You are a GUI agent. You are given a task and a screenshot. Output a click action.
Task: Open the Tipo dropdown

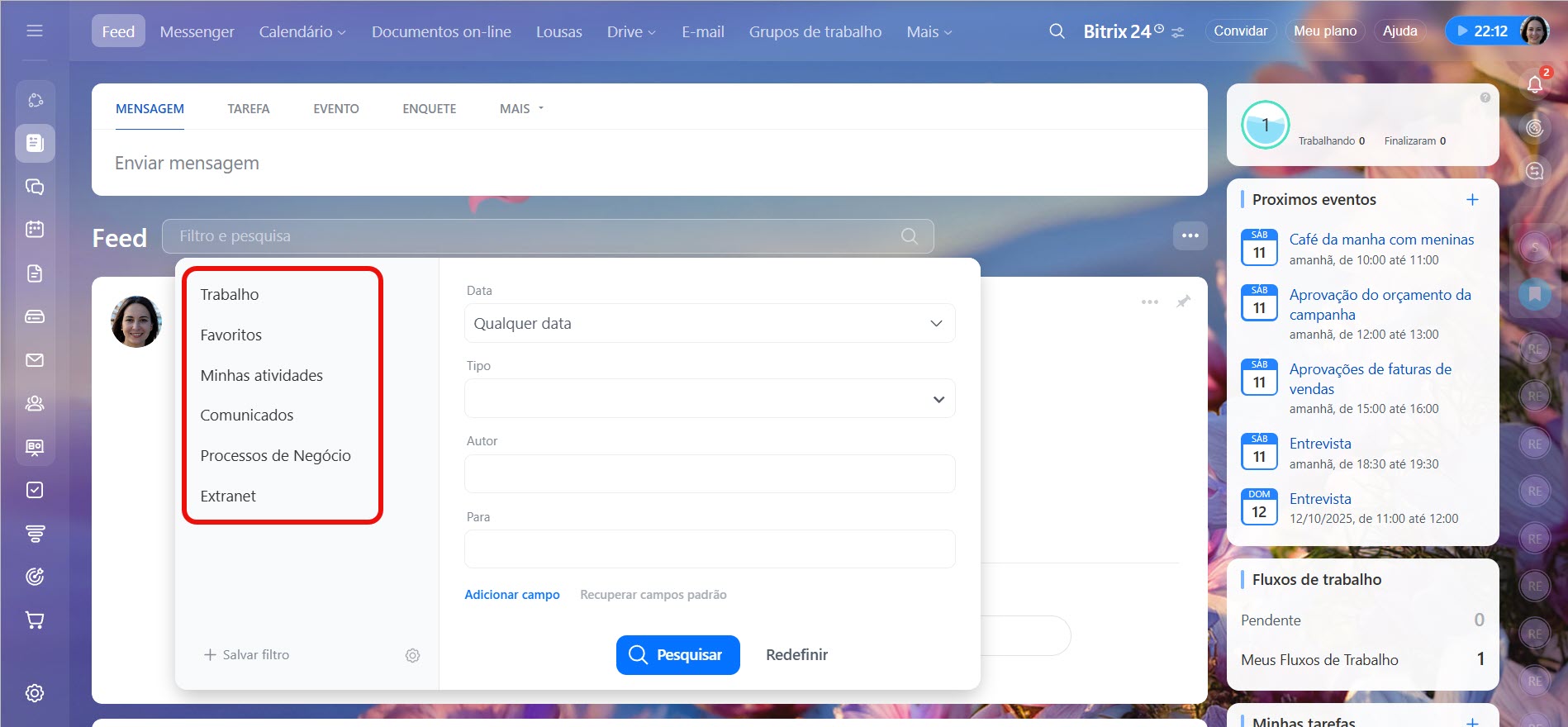[709, 399]
